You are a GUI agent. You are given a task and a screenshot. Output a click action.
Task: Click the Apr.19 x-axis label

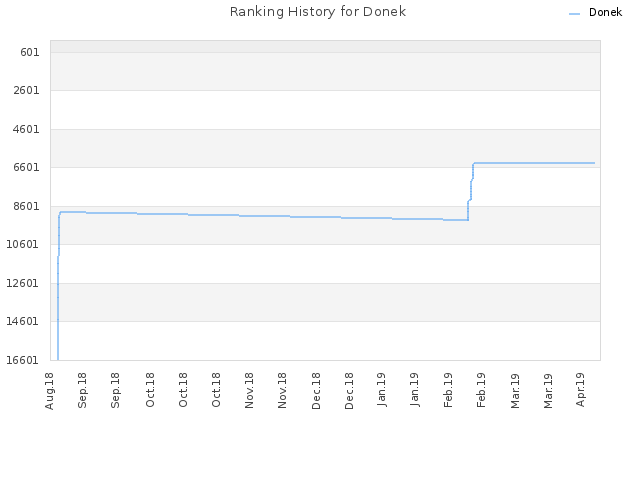pyautogui.click(x=580, y=389)
